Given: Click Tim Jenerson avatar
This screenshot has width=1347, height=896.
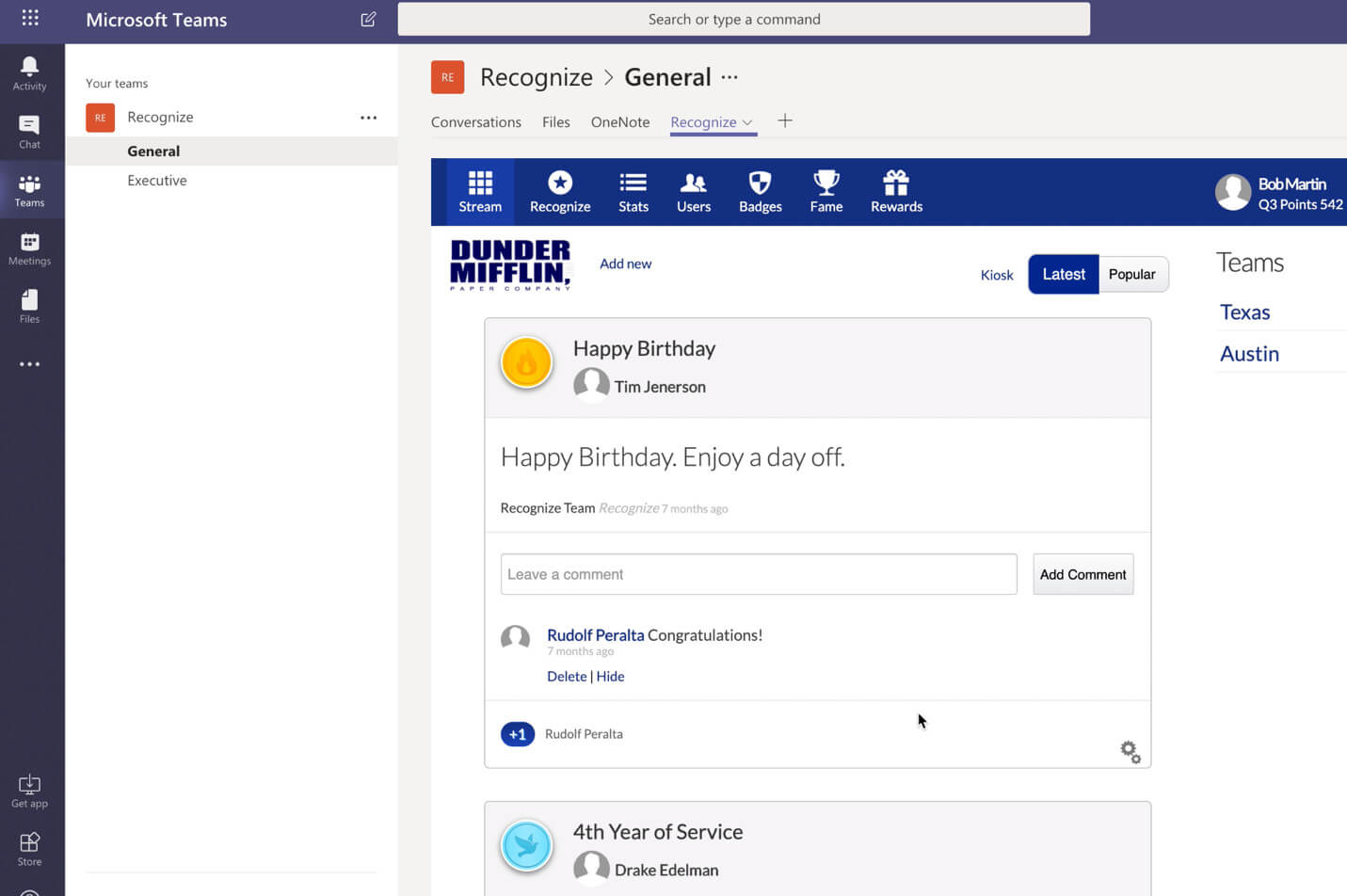Looking at the screenshot, I should (x=591, y=384).
